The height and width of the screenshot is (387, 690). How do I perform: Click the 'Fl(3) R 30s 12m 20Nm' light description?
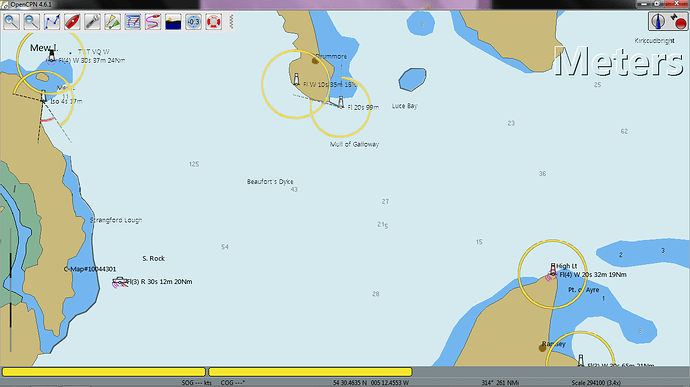pos(160,282)
